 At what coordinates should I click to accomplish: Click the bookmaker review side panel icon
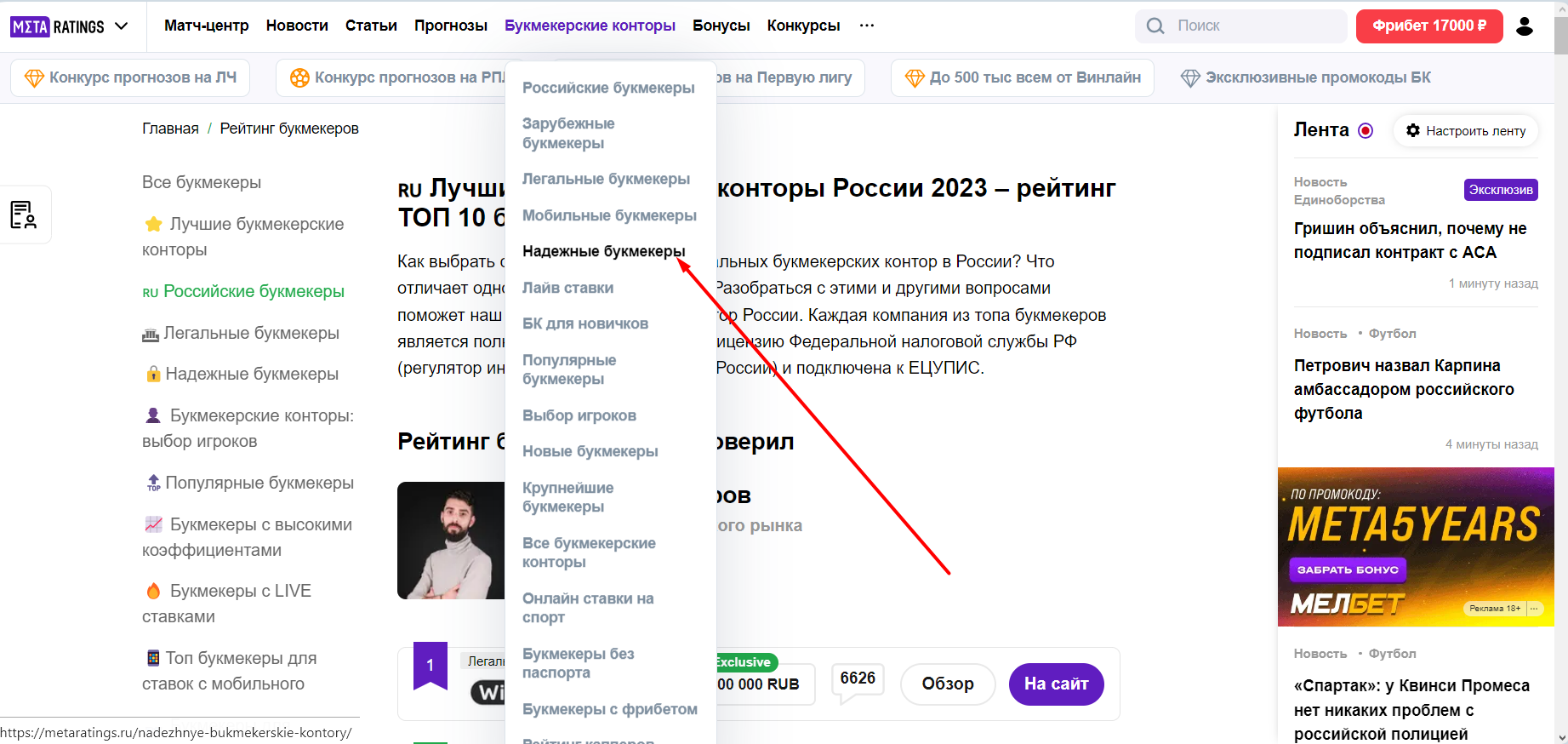click(x=23, y=215)
